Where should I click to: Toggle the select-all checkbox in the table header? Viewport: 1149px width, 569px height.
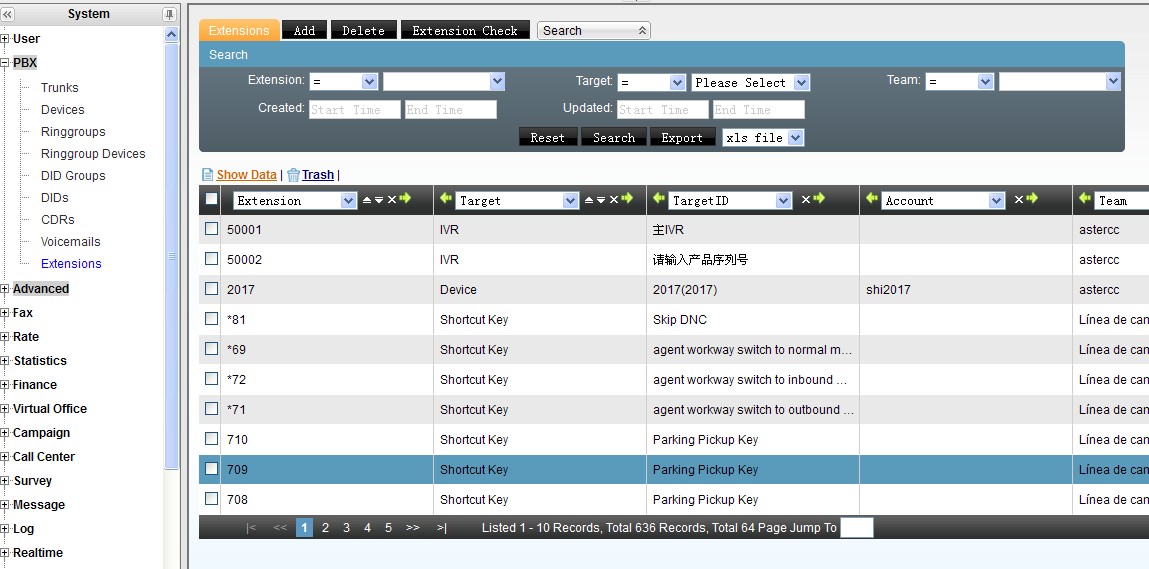(211, 200)
